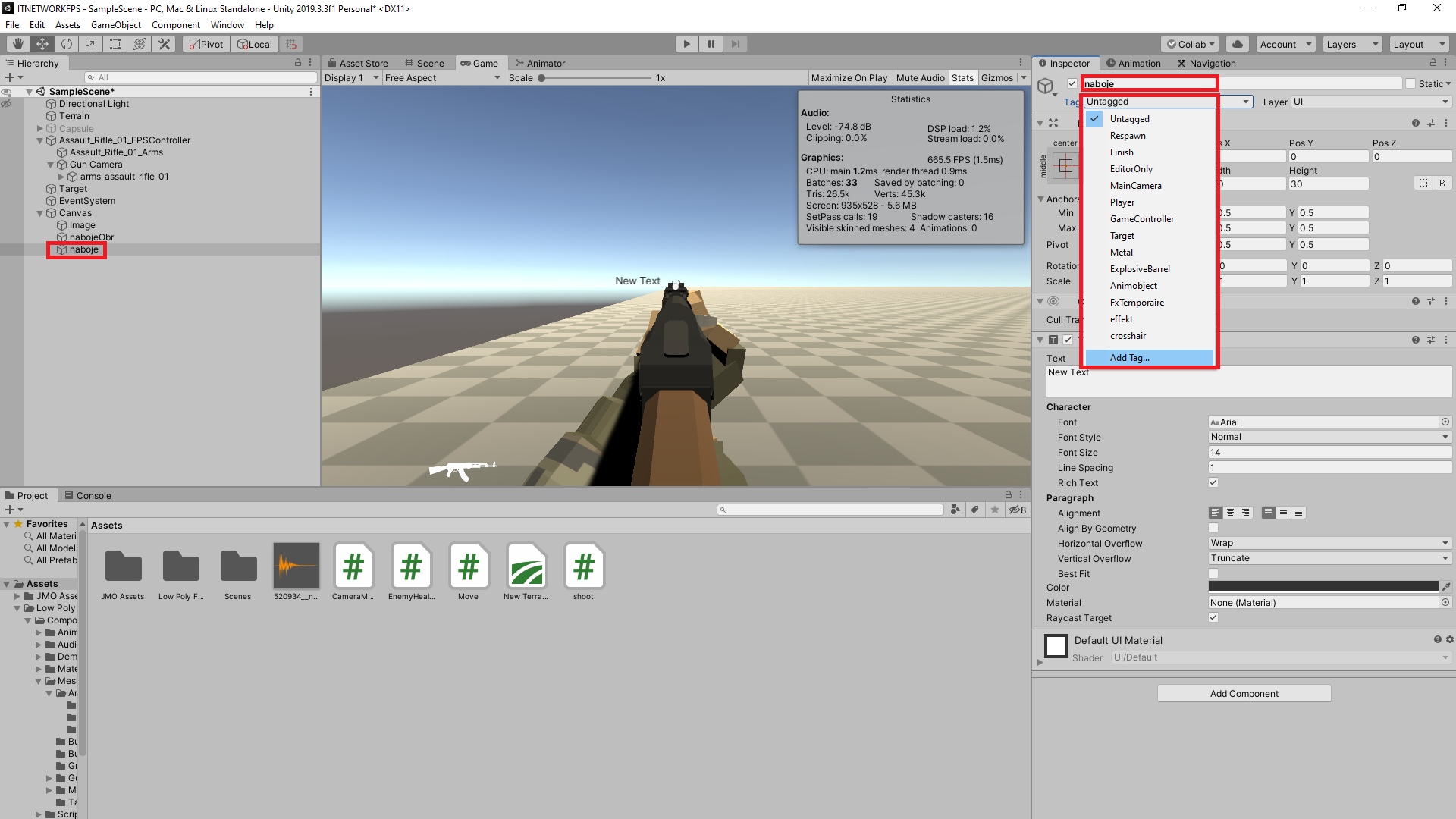
Task: Enable Align By Geometry
Action: [1213, 528]
